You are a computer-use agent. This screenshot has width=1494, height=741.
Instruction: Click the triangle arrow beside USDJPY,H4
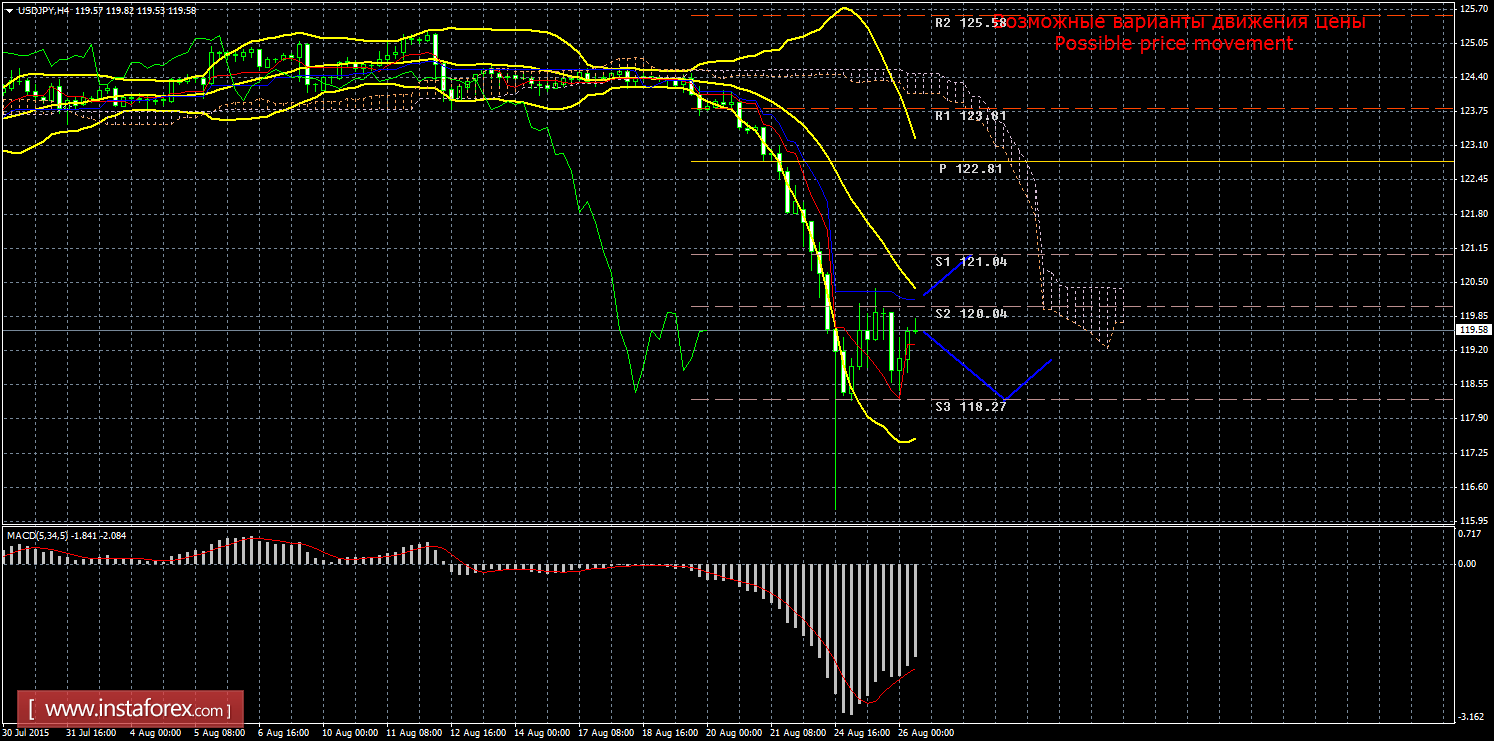8,10
